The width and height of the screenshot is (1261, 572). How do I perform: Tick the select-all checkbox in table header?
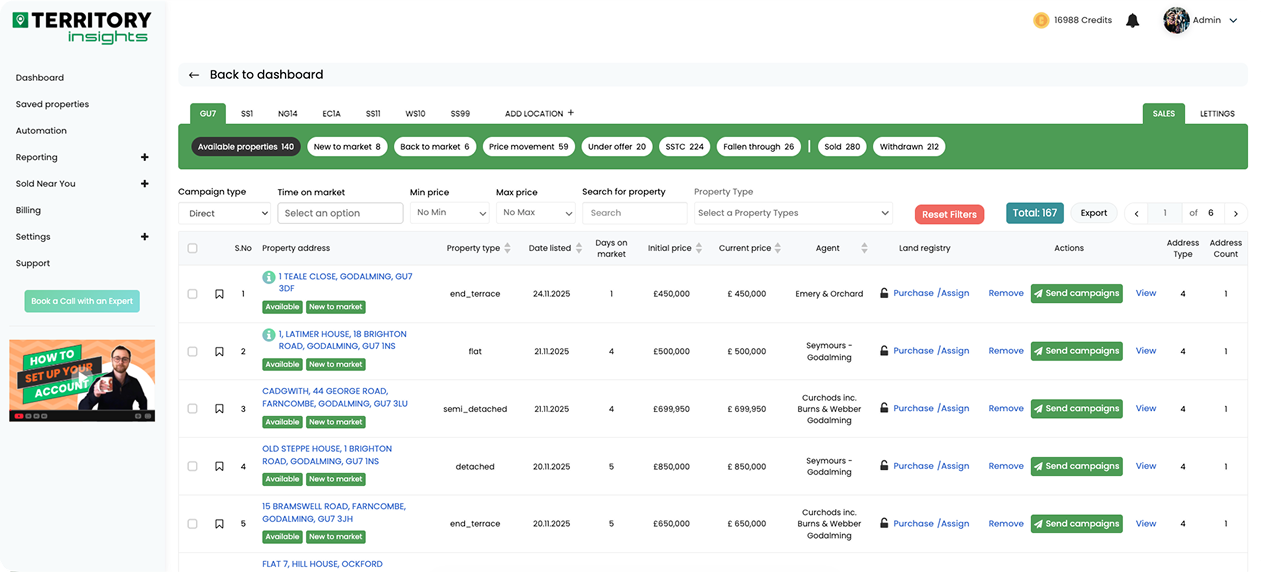tap(193, 248)
